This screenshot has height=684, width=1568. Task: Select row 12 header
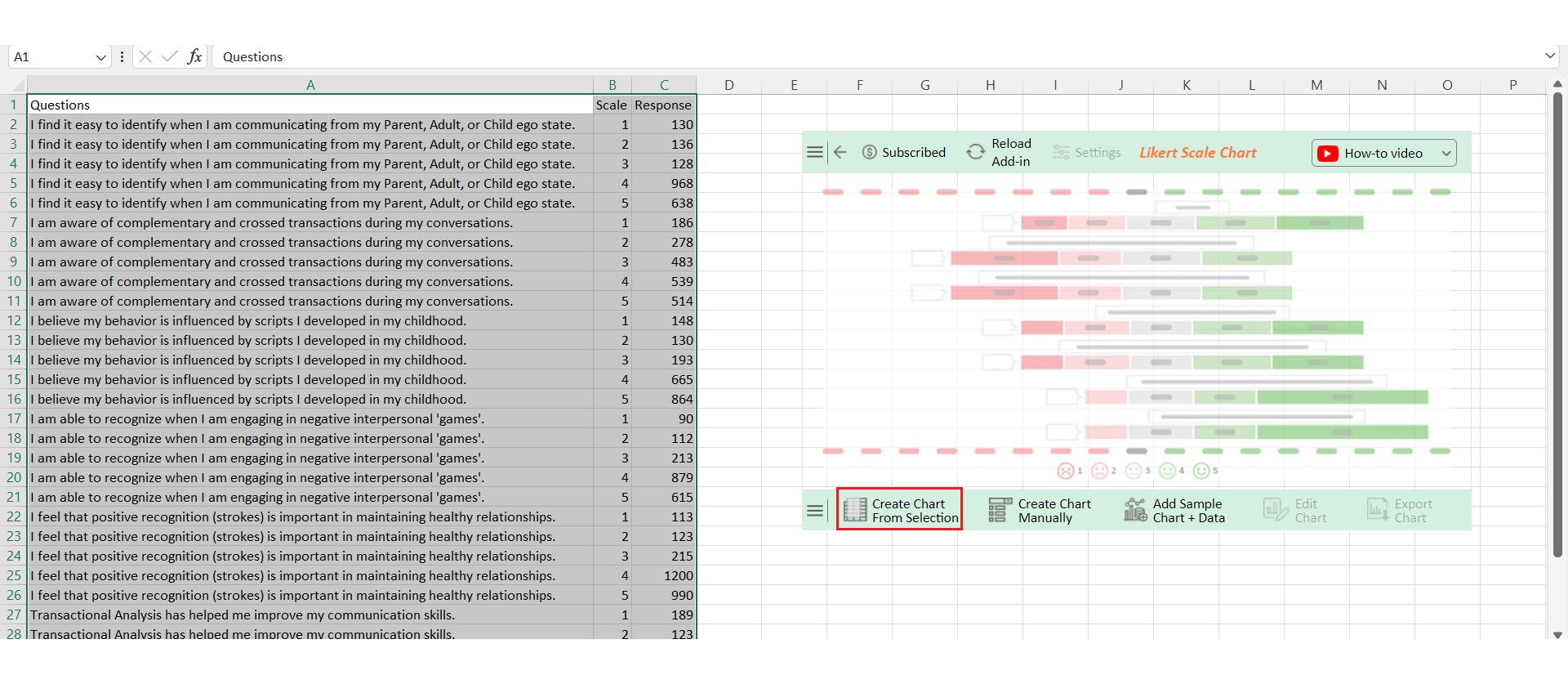tap(14, 320)
